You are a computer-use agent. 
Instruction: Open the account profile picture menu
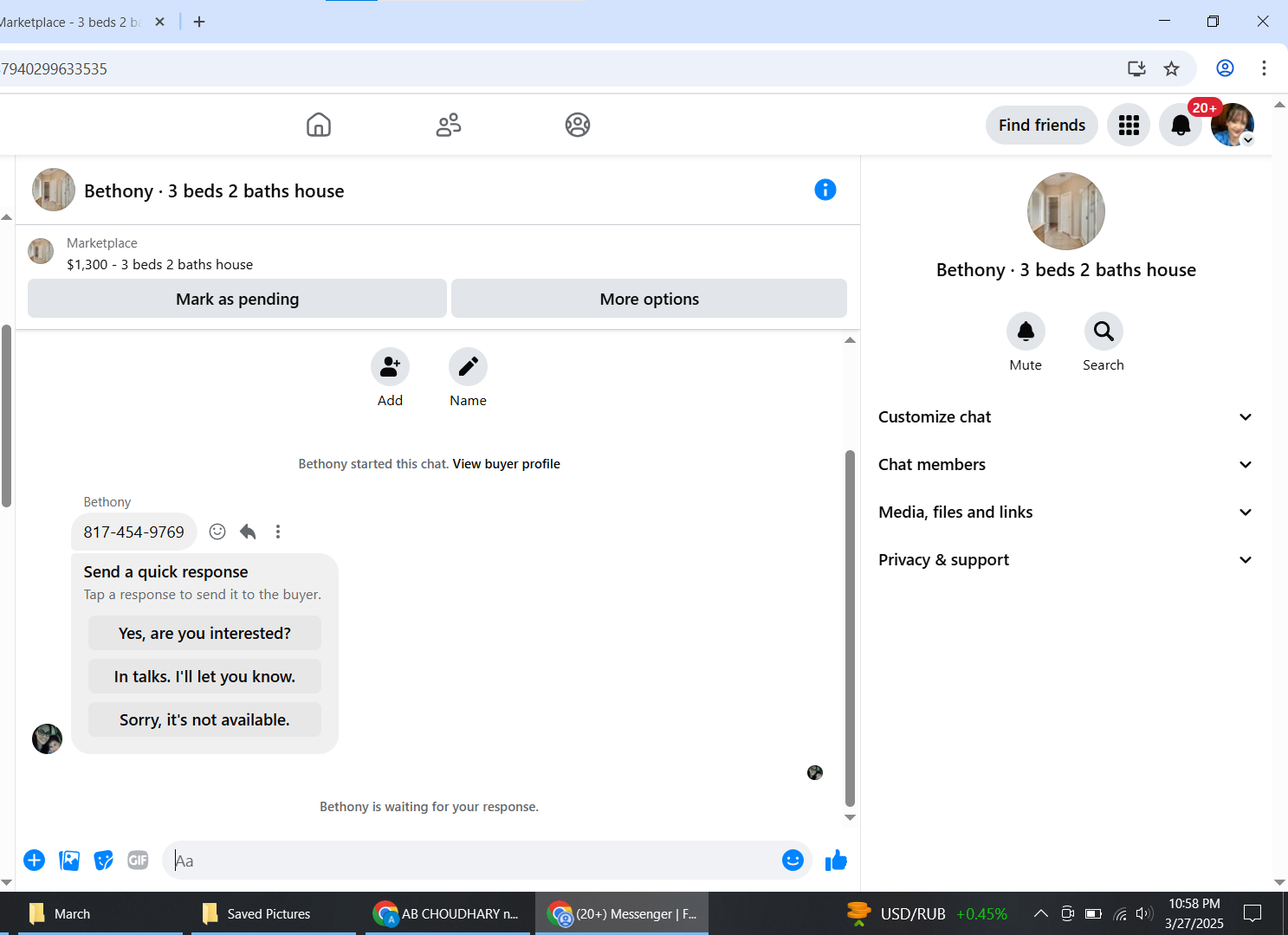click(1233, 125)
